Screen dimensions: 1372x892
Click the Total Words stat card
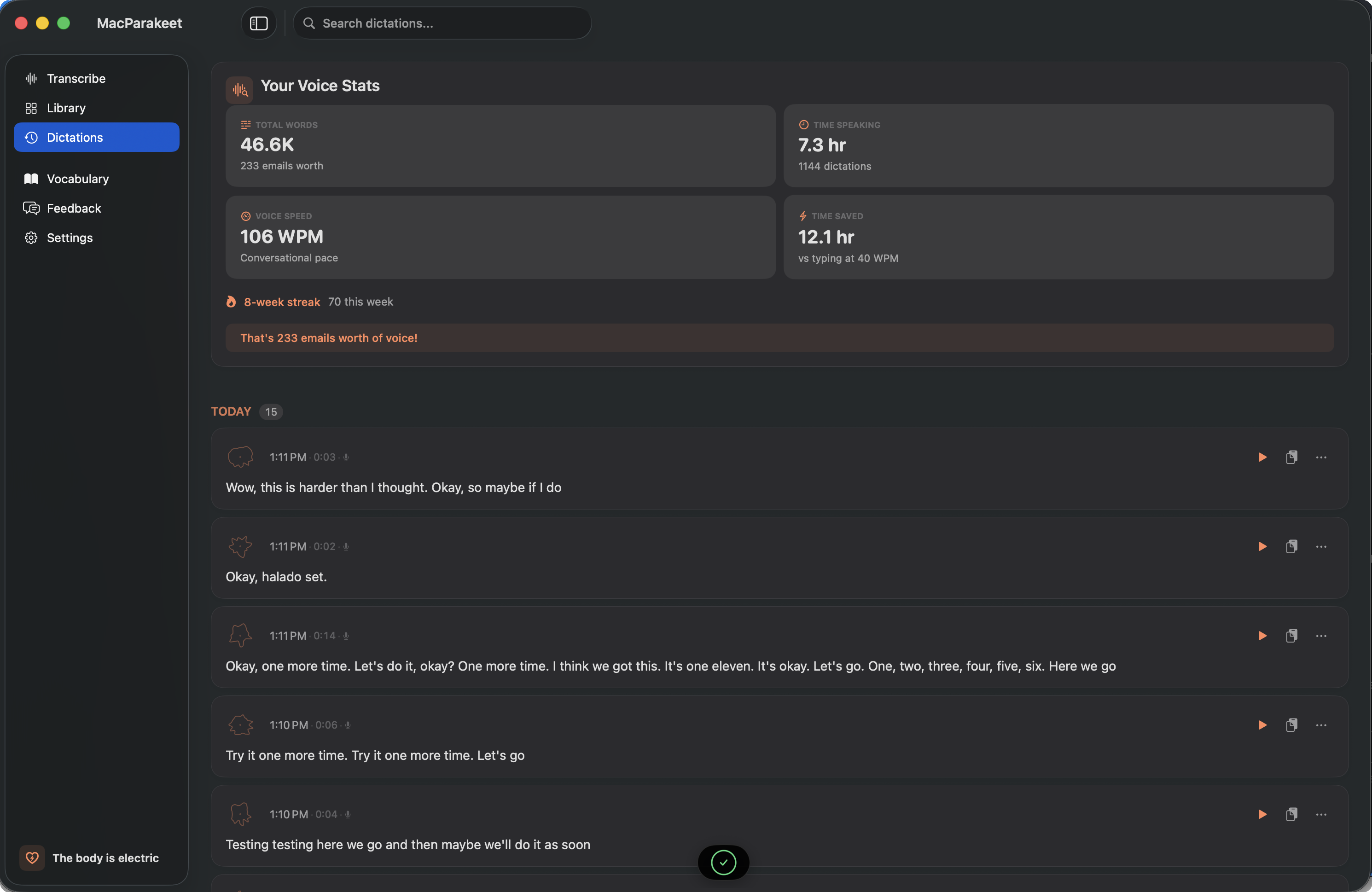pos(500,145)
